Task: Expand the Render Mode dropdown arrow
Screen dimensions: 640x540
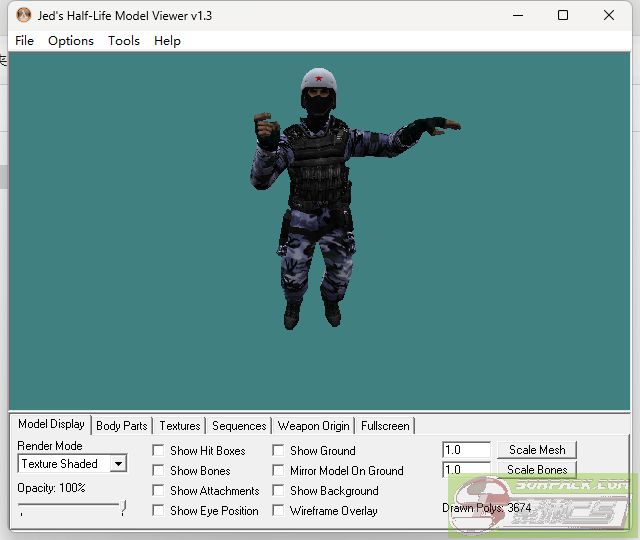Action: pos(118,464)
